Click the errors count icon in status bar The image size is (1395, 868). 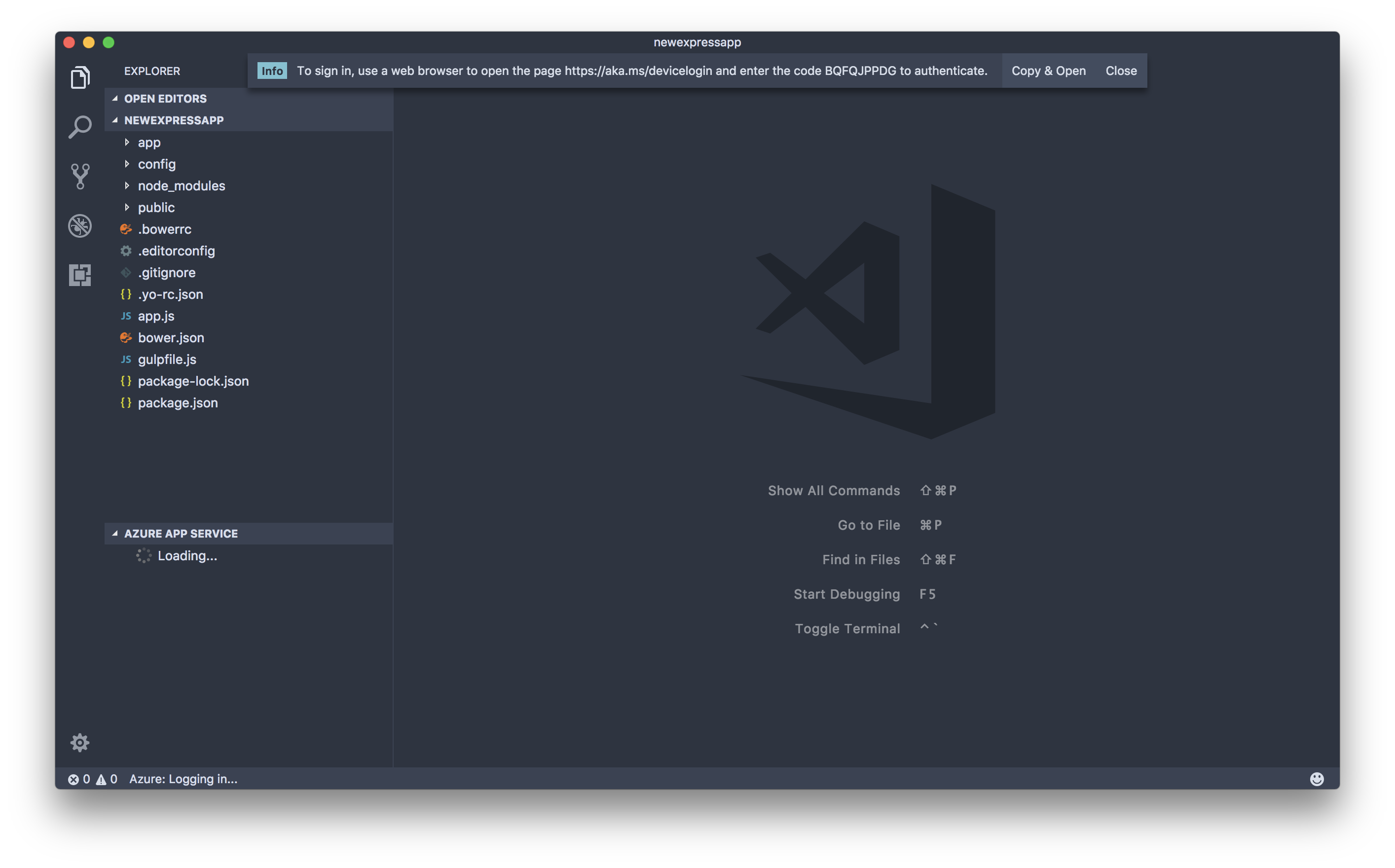point(73,779)
